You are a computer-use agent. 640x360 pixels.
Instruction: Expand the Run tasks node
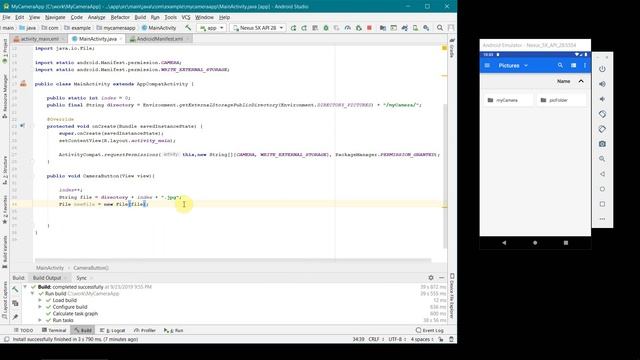(40, 320)
